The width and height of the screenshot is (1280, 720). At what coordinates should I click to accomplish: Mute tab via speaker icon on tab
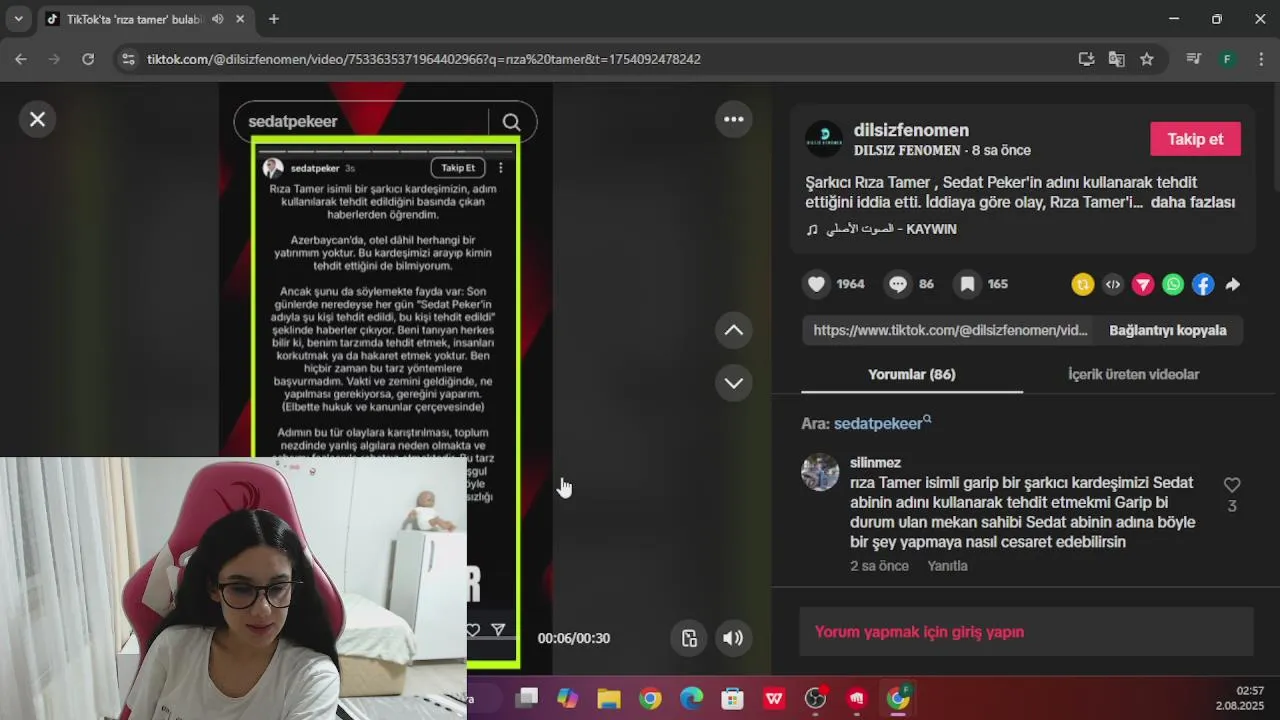218,19
